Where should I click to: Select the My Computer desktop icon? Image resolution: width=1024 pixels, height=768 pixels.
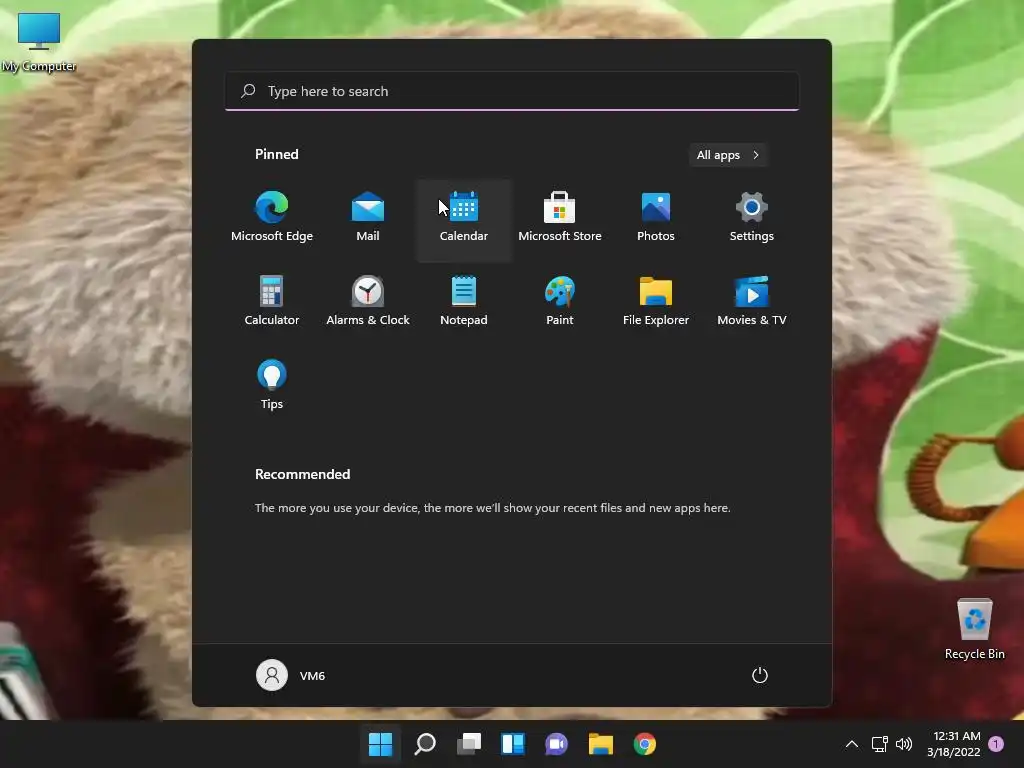[39, 42]
